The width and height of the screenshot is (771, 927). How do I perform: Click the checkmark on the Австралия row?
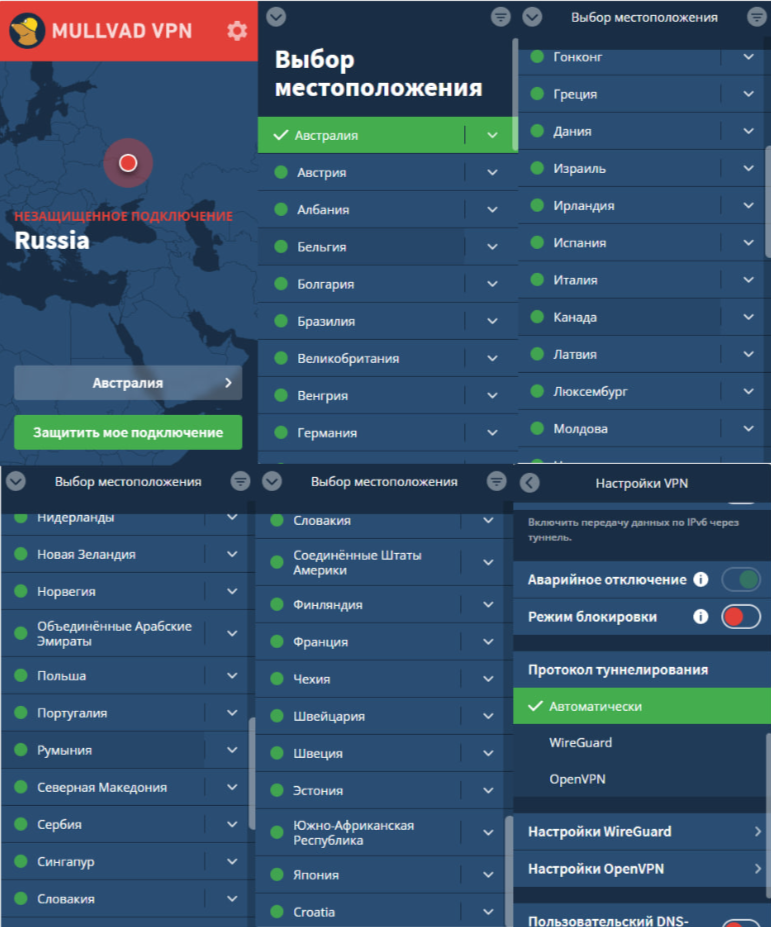click(x=281, y=135)
